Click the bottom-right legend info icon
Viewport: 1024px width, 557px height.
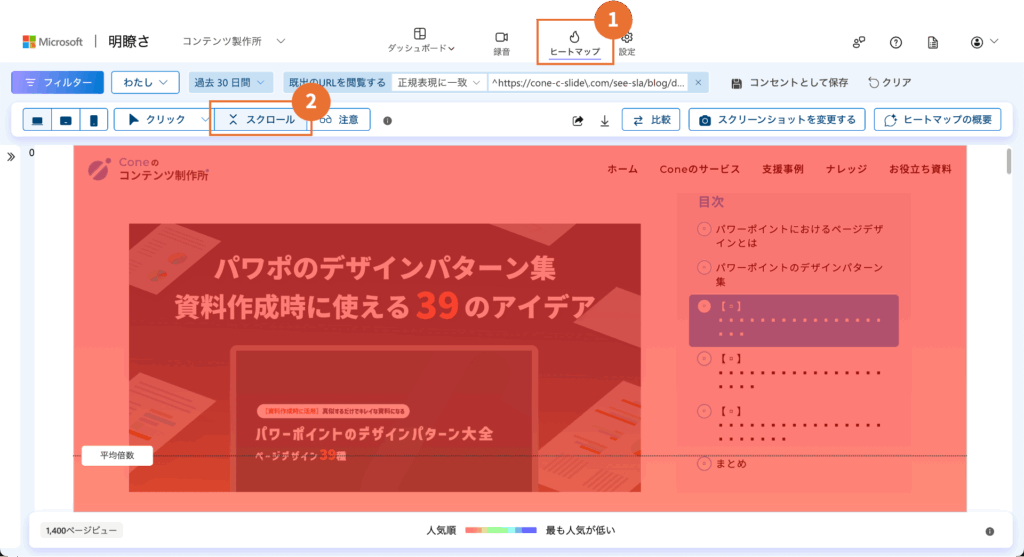990,532
